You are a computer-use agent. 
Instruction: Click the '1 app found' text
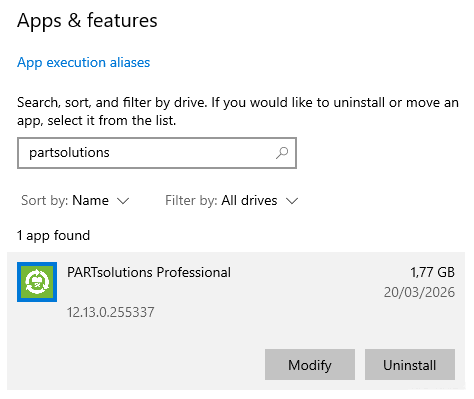pyautogui.click(x=53, y=236)
